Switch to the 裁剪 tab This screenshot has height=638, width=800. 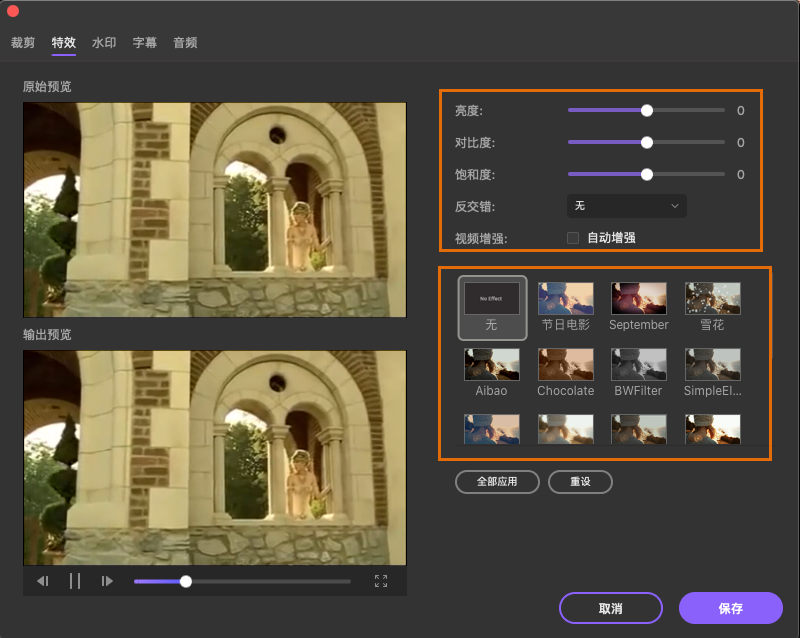click(23, 43)
